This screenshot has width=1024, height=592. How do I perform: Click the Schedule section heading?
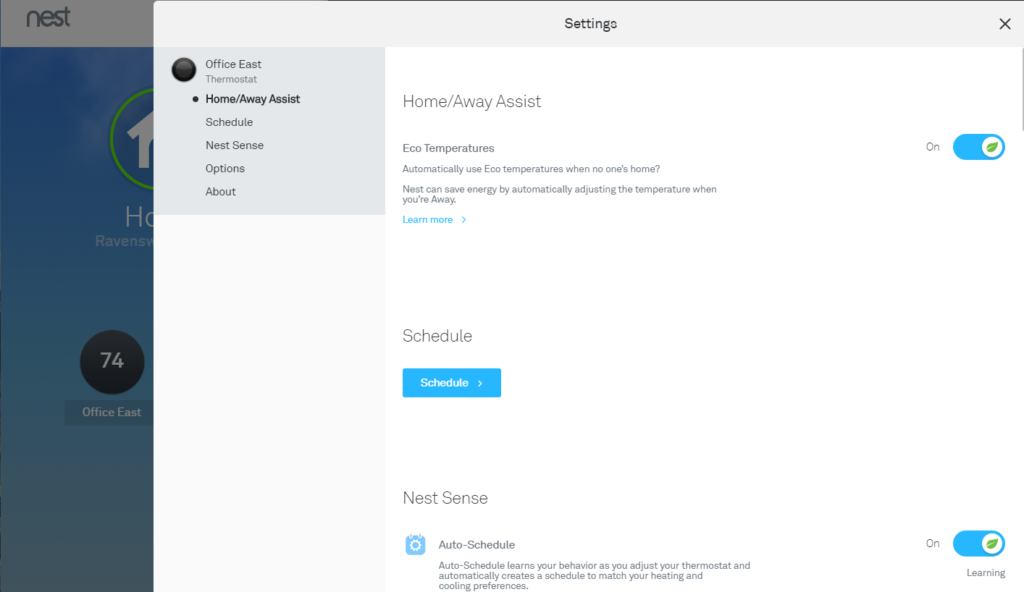point(437,336)
